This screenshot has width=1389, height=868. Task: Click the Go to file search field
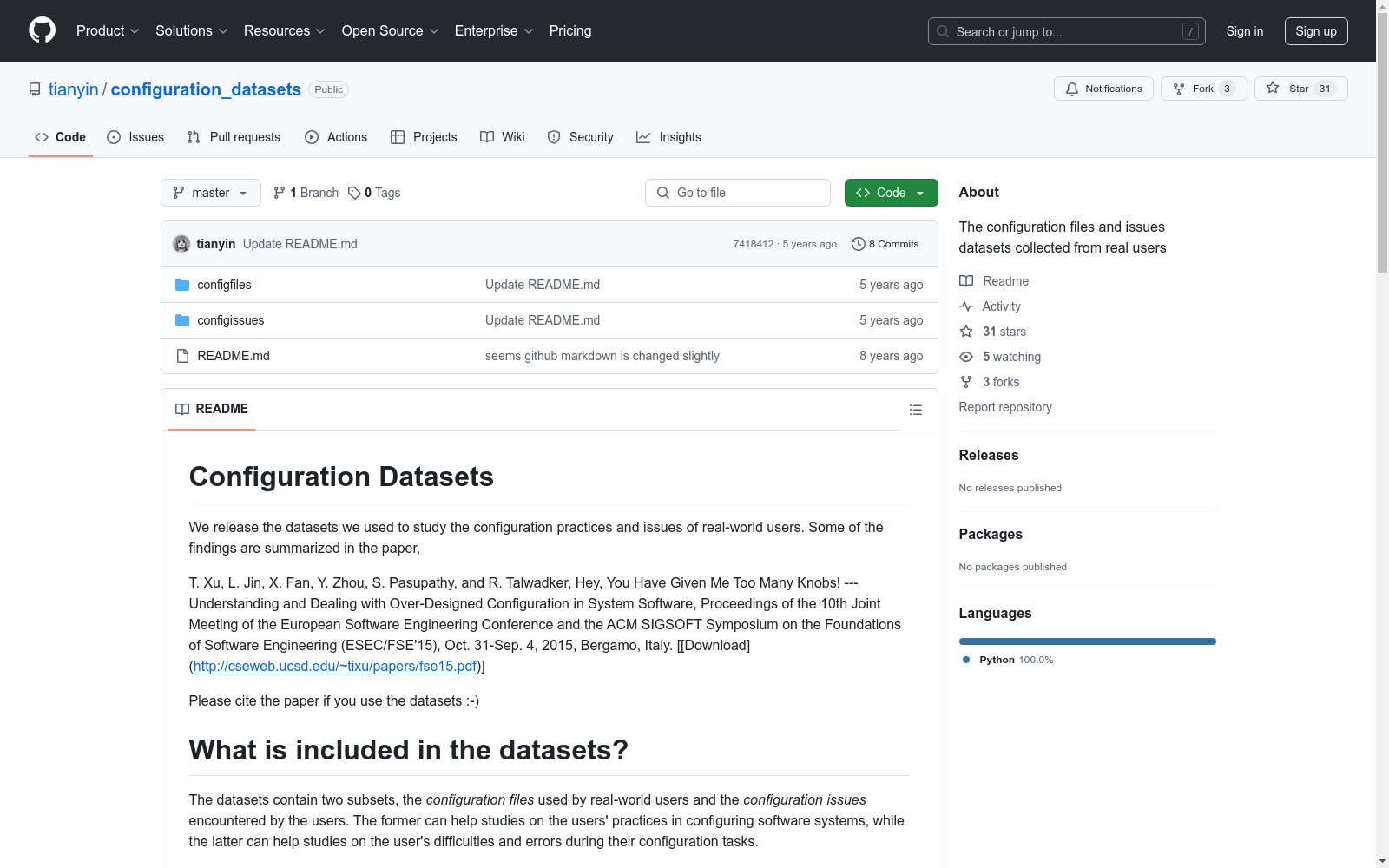click(x=738, y=193)
